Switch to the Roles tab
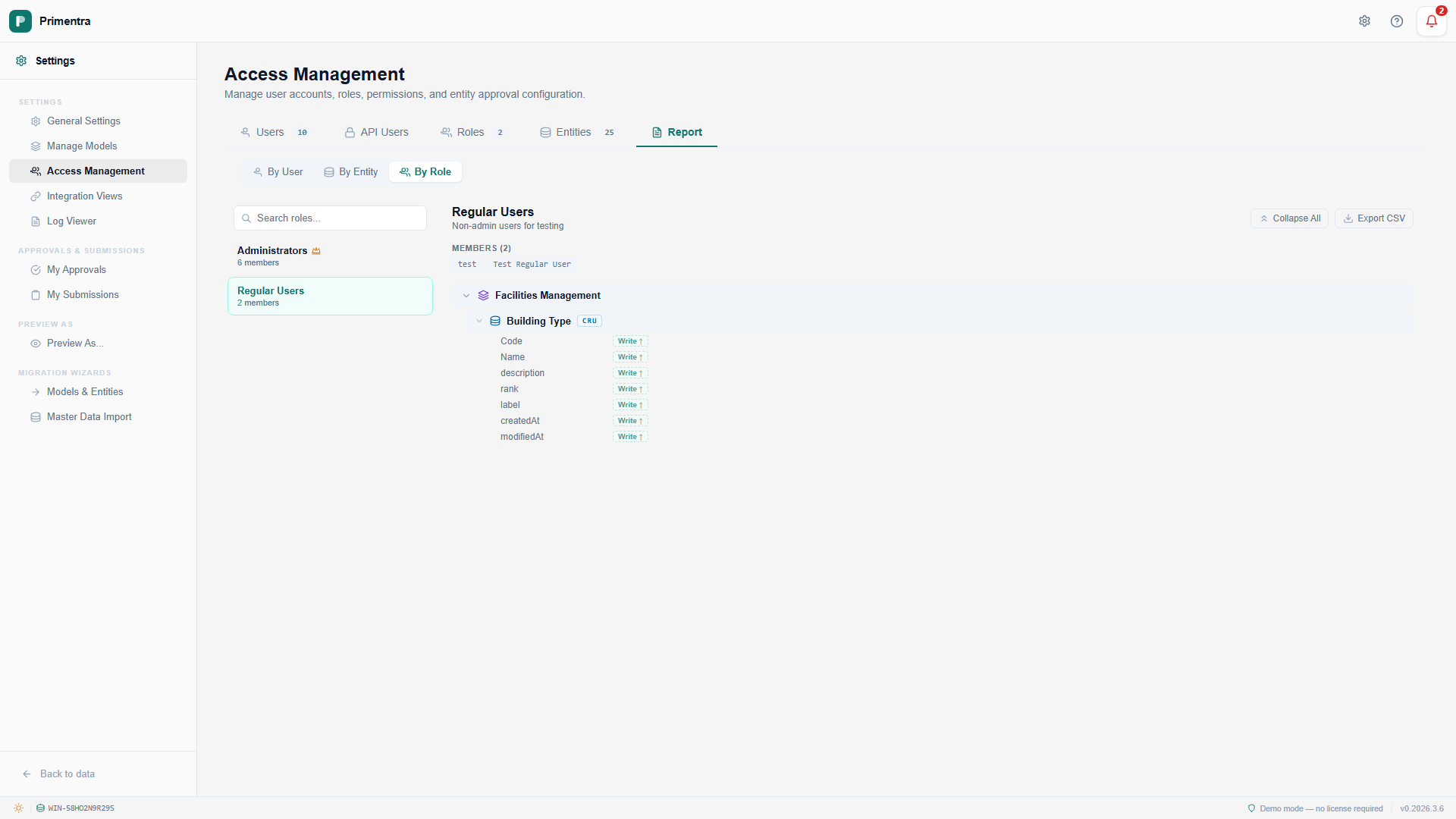 click(470, 133)
